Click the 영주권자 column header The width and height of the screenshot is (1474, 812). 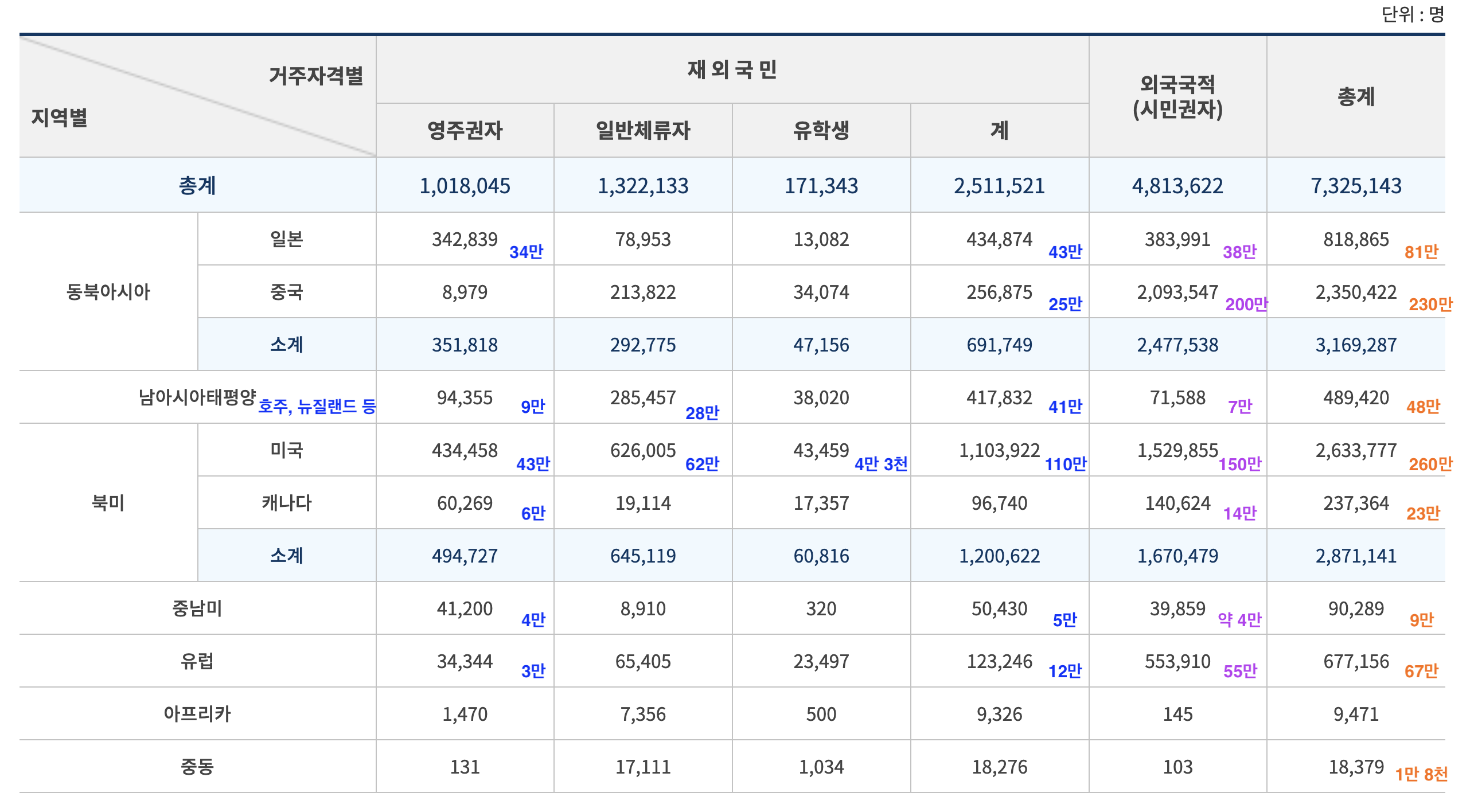point(465,131)
